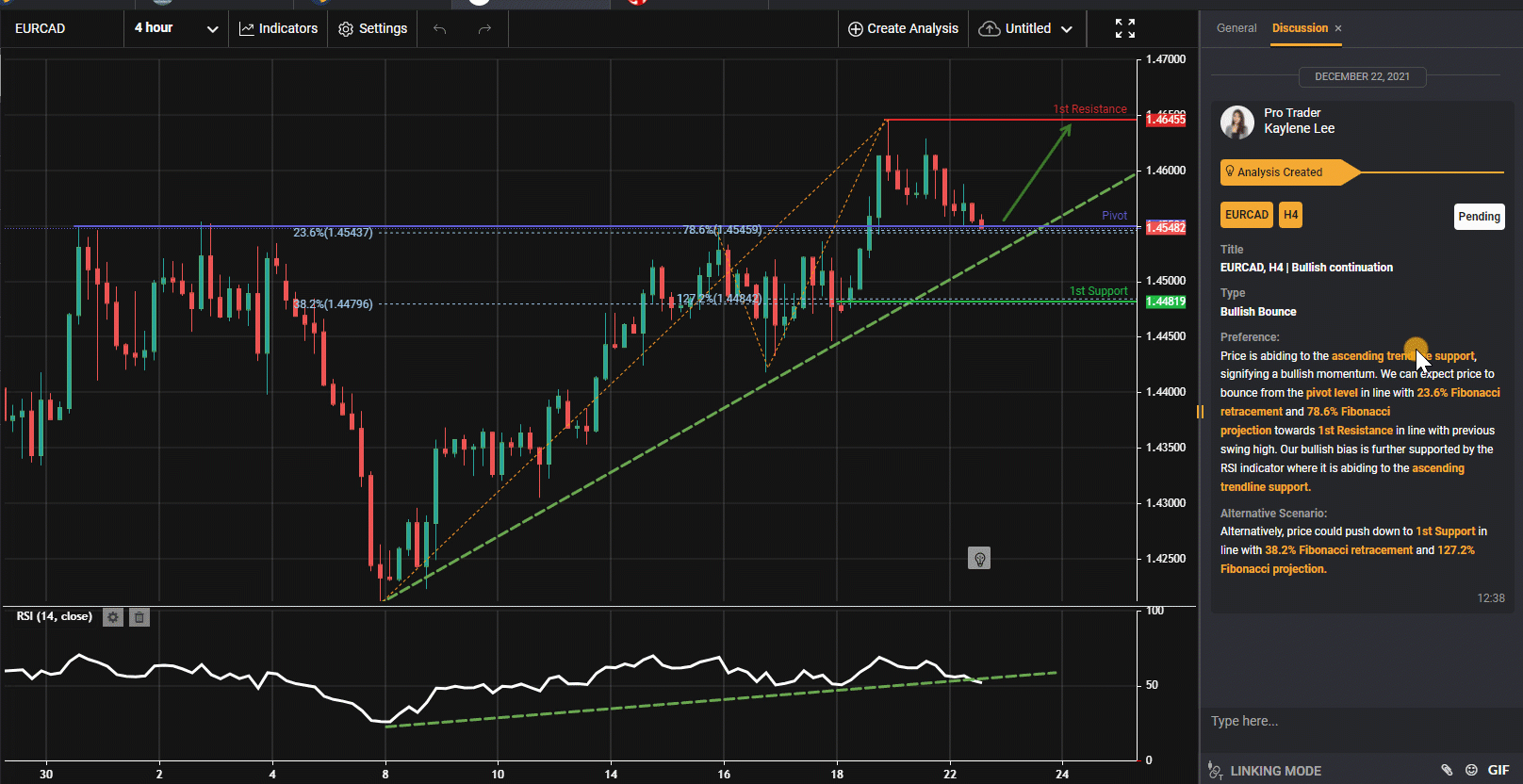Delete the RSI indicator with trash icon

(139, 617)
